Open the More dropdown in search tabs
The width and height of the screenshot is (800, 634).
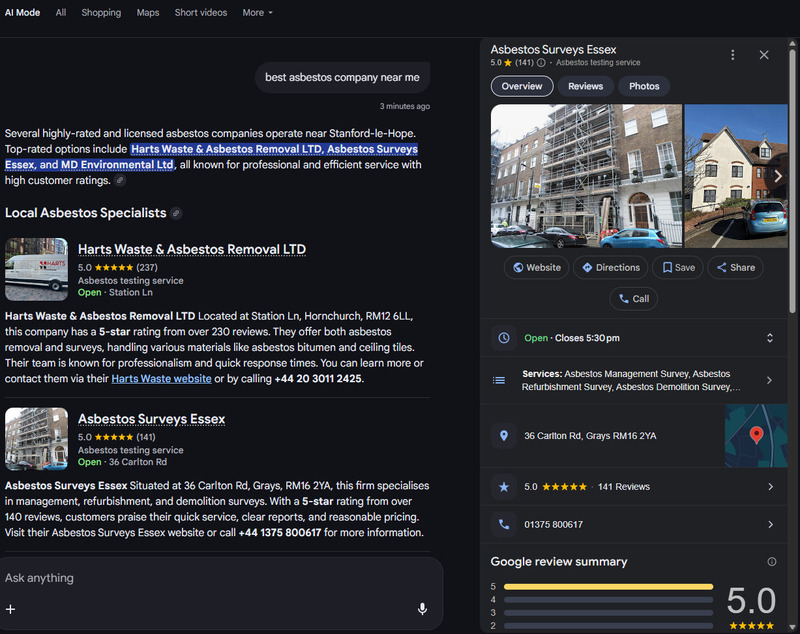click(x=257, y=12)
